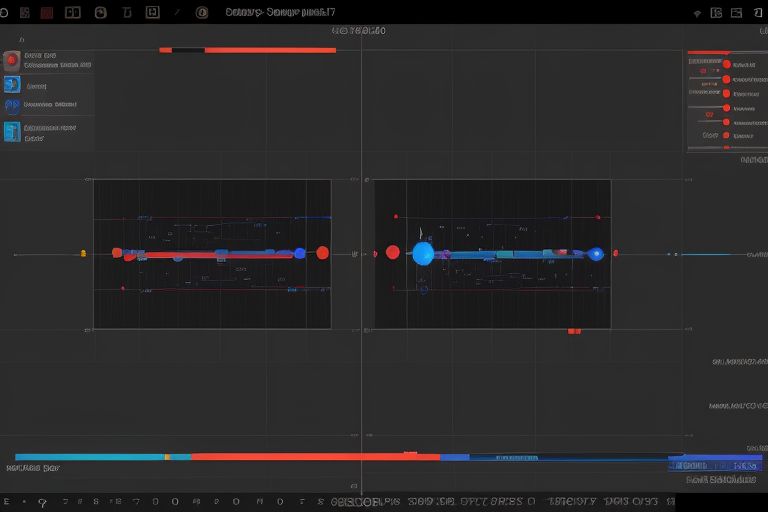Viewport: 768px width, 512px height.
Task: Select the light blue square icon at bottom of left list
Action: tap(11, 132)
